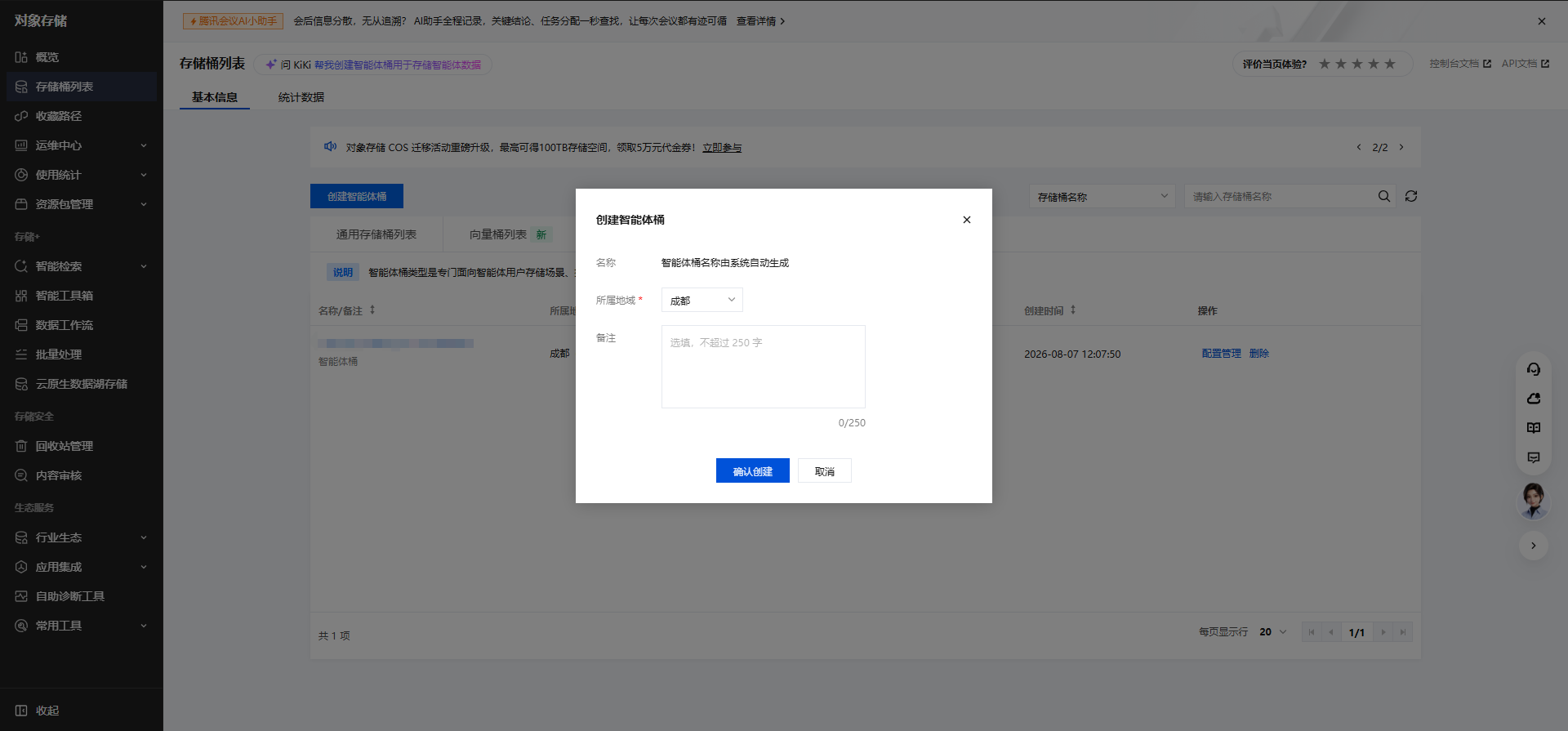Collapse the sidebar with 收起 icon
The width and height of the screenshot is (1568, 731).
coord(21,711)
